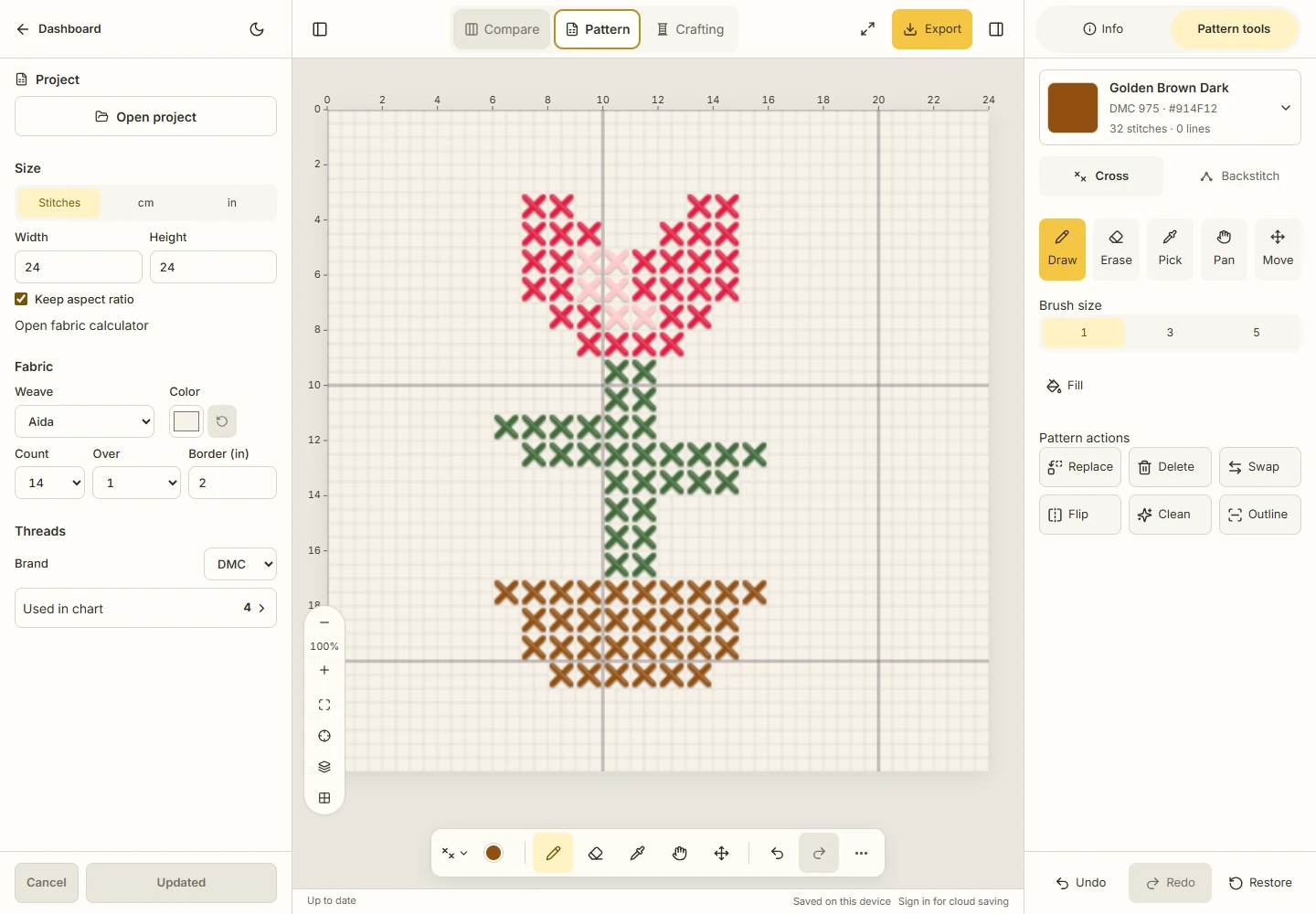Redo using bottom toolbar arrow
This screenshot has width=1316, height=914.
point(819,853)
